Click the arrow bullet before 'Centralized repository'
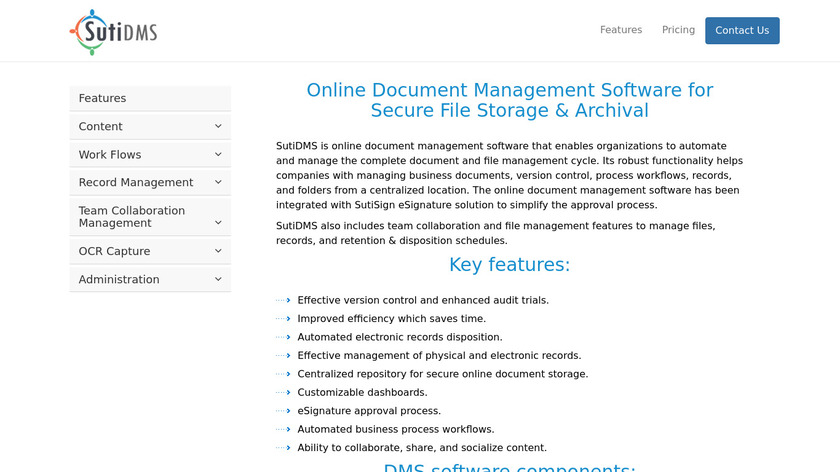This screenshot has width=840, height=472. [287, 374]
